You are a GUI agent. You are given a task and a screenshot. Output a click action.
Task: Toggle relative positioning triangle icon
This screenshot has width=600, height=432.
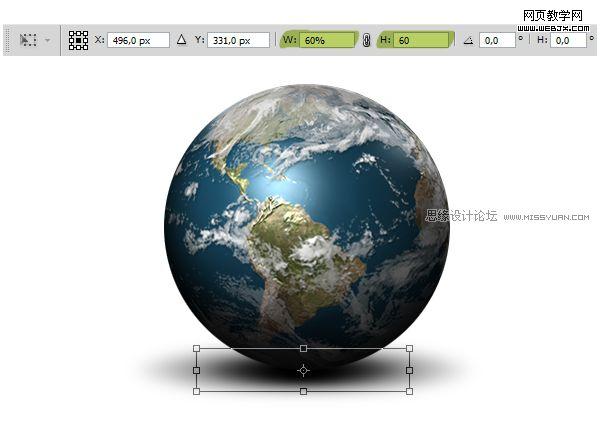click(182, 40)
